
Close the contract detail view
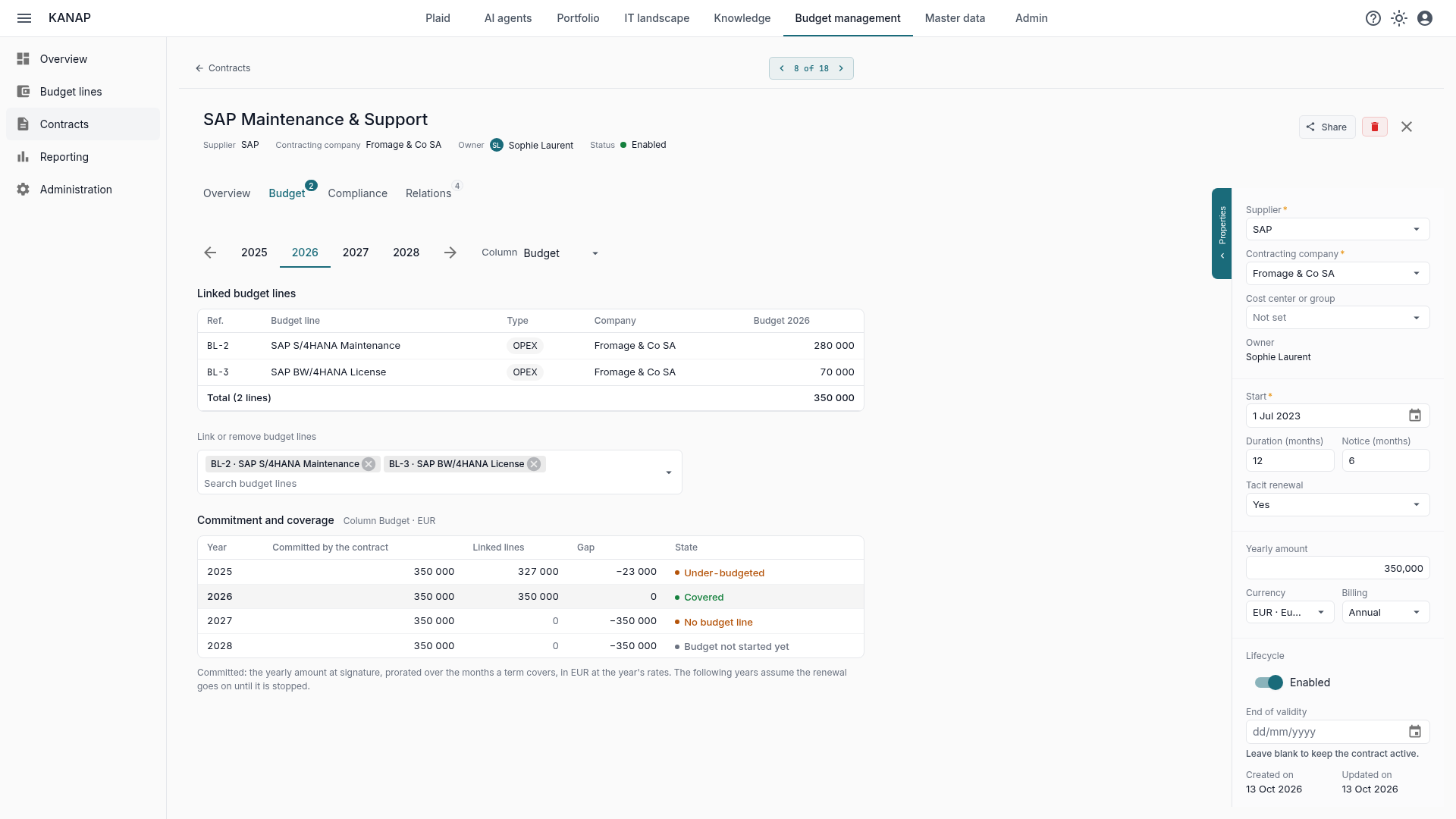coord(1407,127)
